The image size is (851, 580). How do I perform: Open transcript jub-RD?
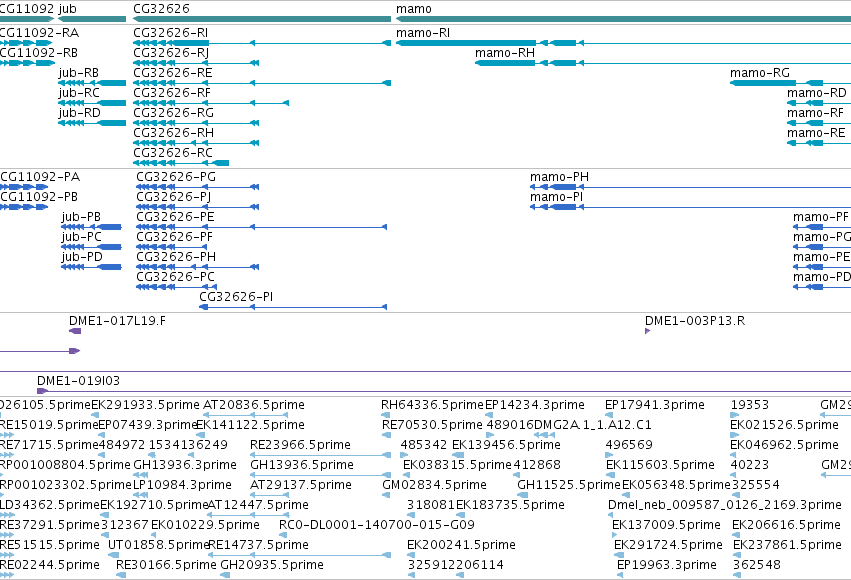tap(79, 113)
